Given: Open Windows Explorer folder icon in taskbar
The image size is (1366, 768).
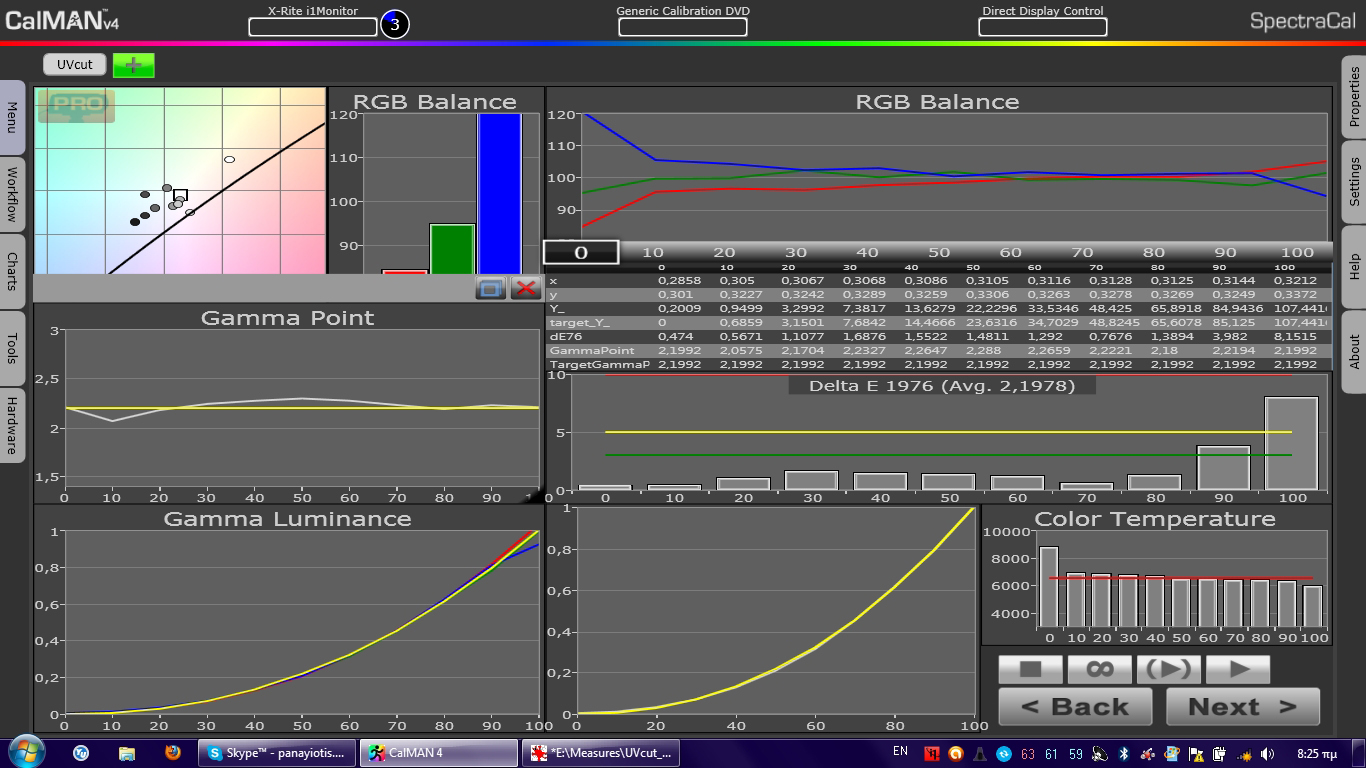Looking at the screenshot, I should (x=127, y=752).
